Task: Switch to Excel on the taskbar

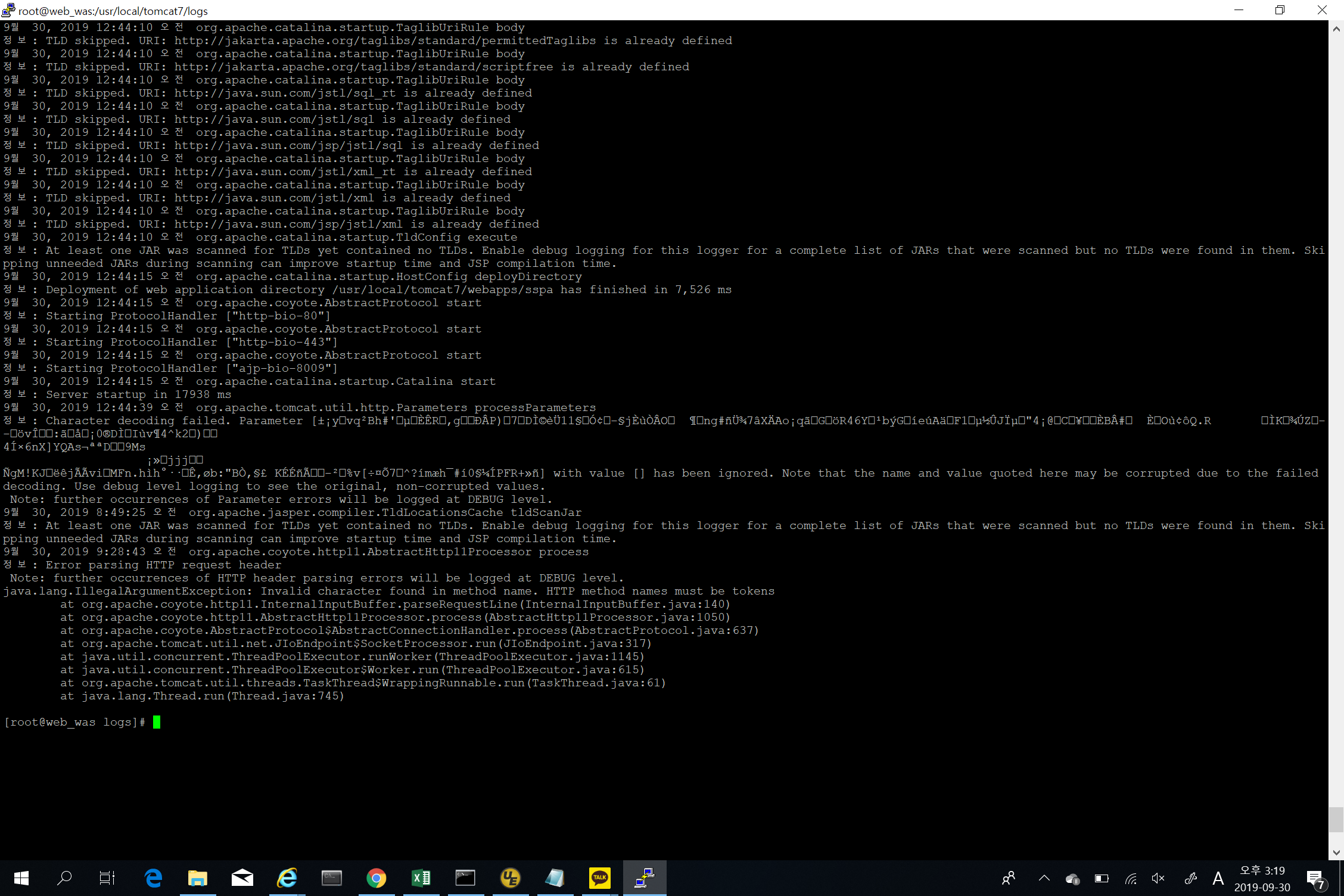Action: (x=421, y=878)
